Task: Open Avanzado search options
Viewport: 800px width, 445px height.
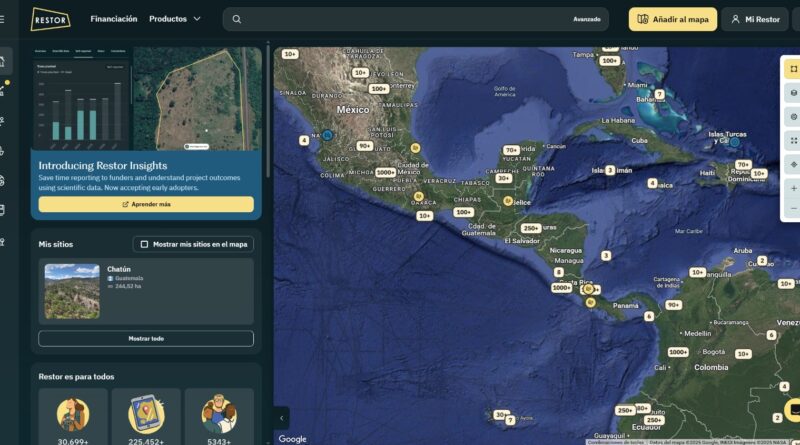Action: 586,19
